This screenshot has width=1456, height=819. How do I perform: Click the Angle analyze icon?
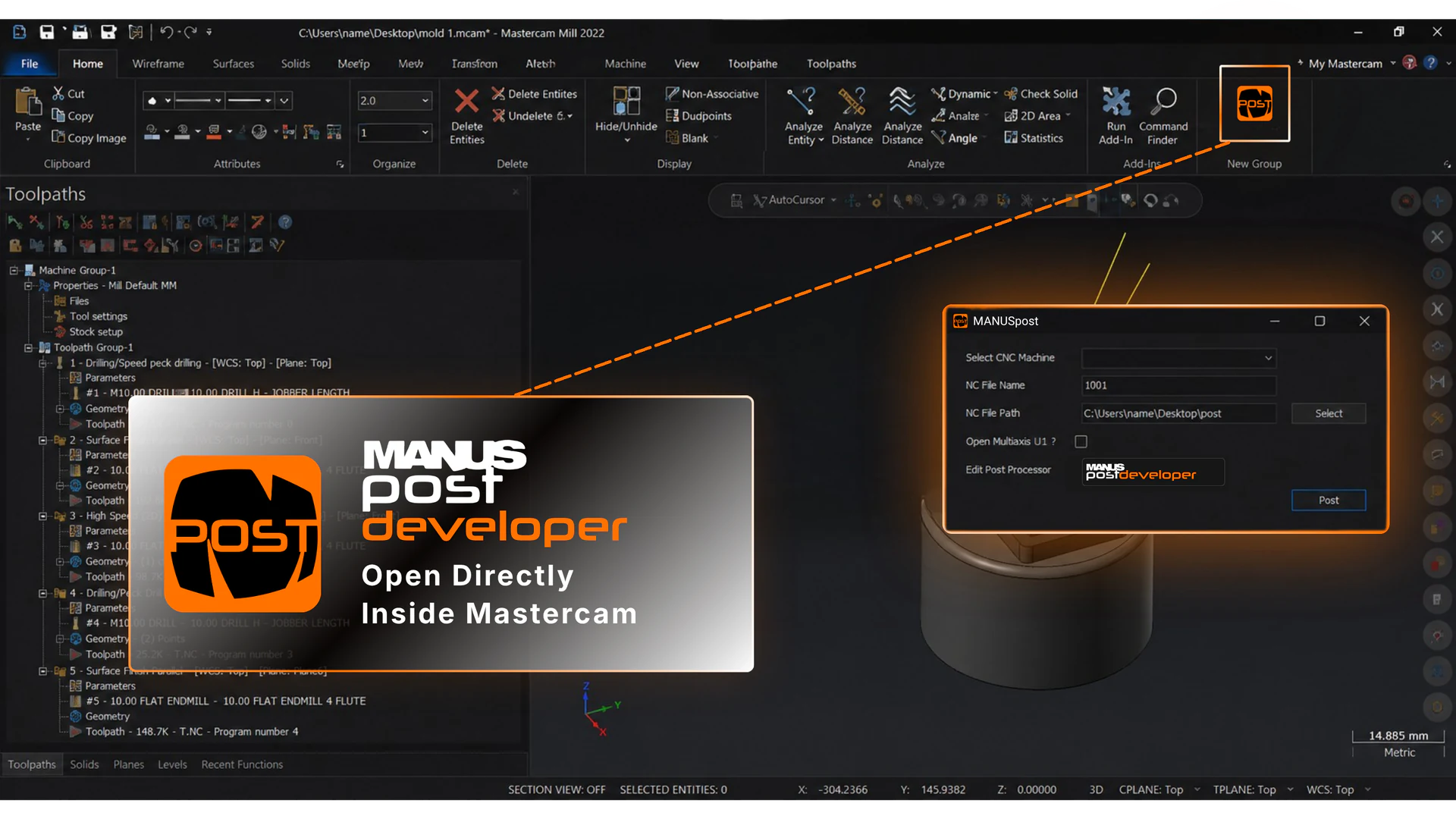click(x=938, y=137)
